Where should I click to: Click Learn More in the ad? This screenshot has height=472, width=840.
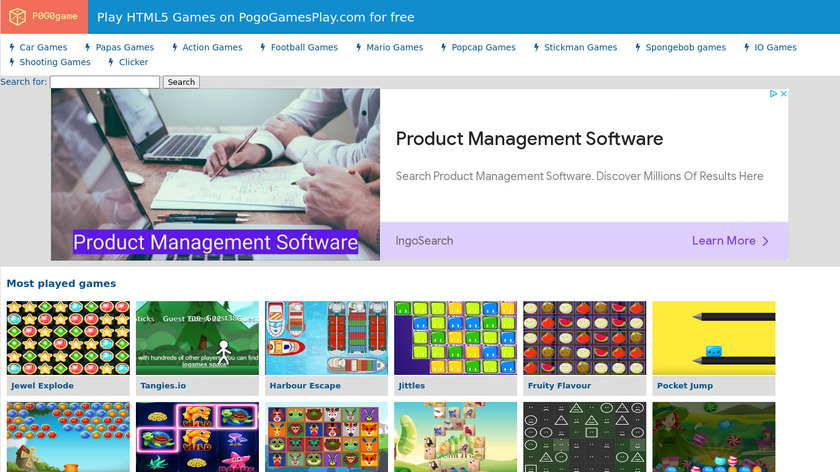coord(730,241)
